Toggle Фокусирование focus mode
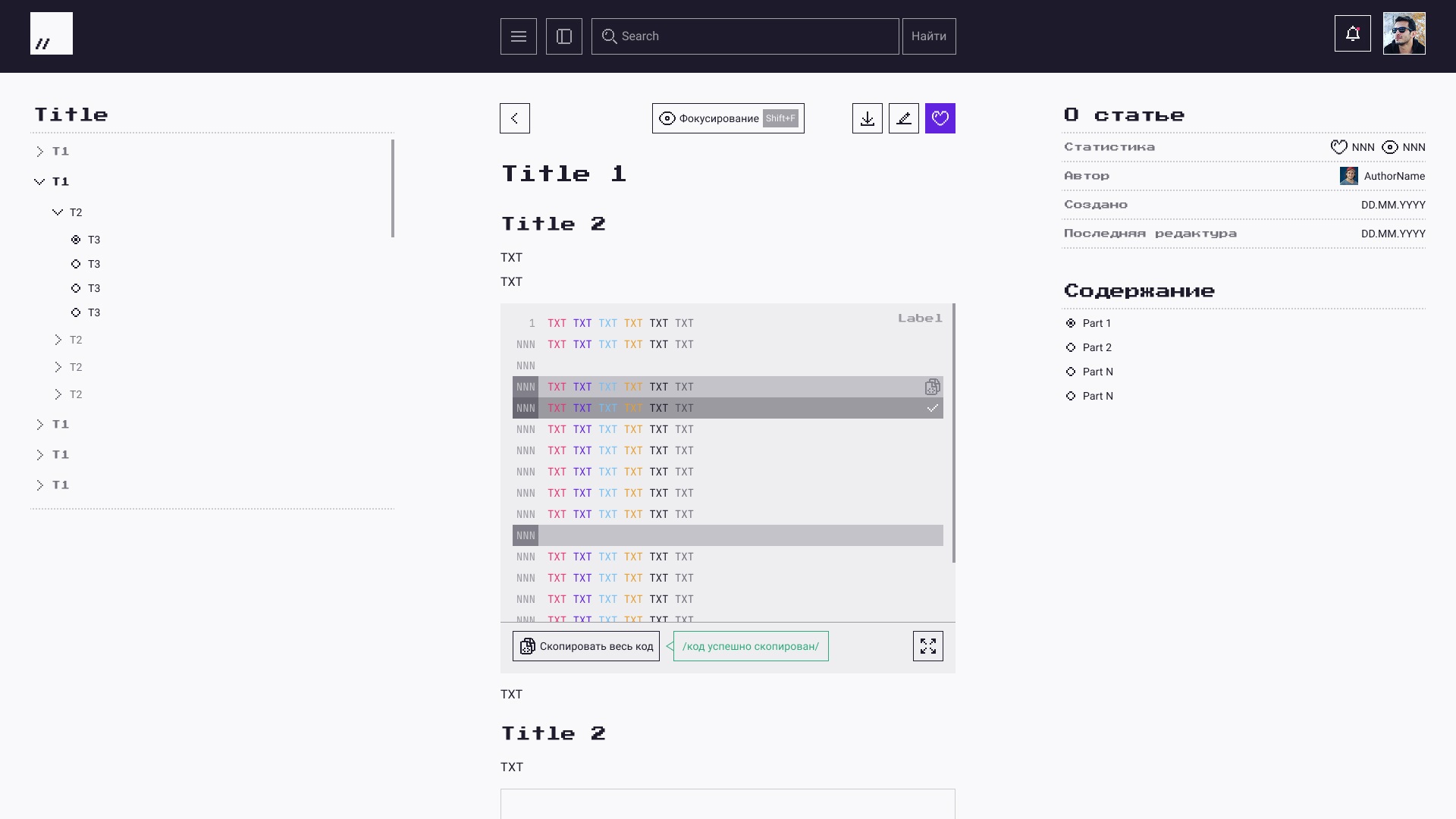The image size is (1456, 819). [x=728, y=118]
